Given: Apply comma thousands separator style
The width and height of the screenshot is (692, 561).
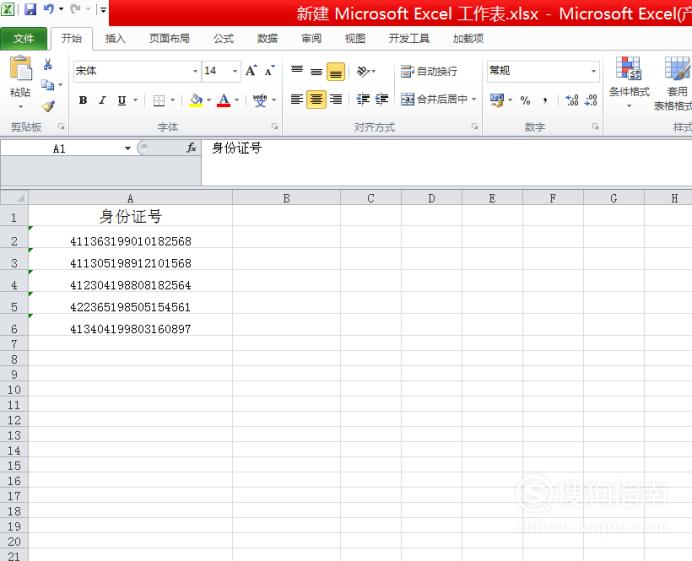Looking at the screenshot, I should point(545,100).
